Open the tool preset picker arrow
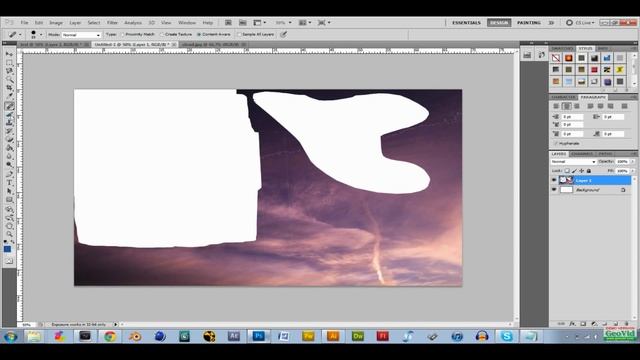Screen dimensions: 640x360 (20, 35)
